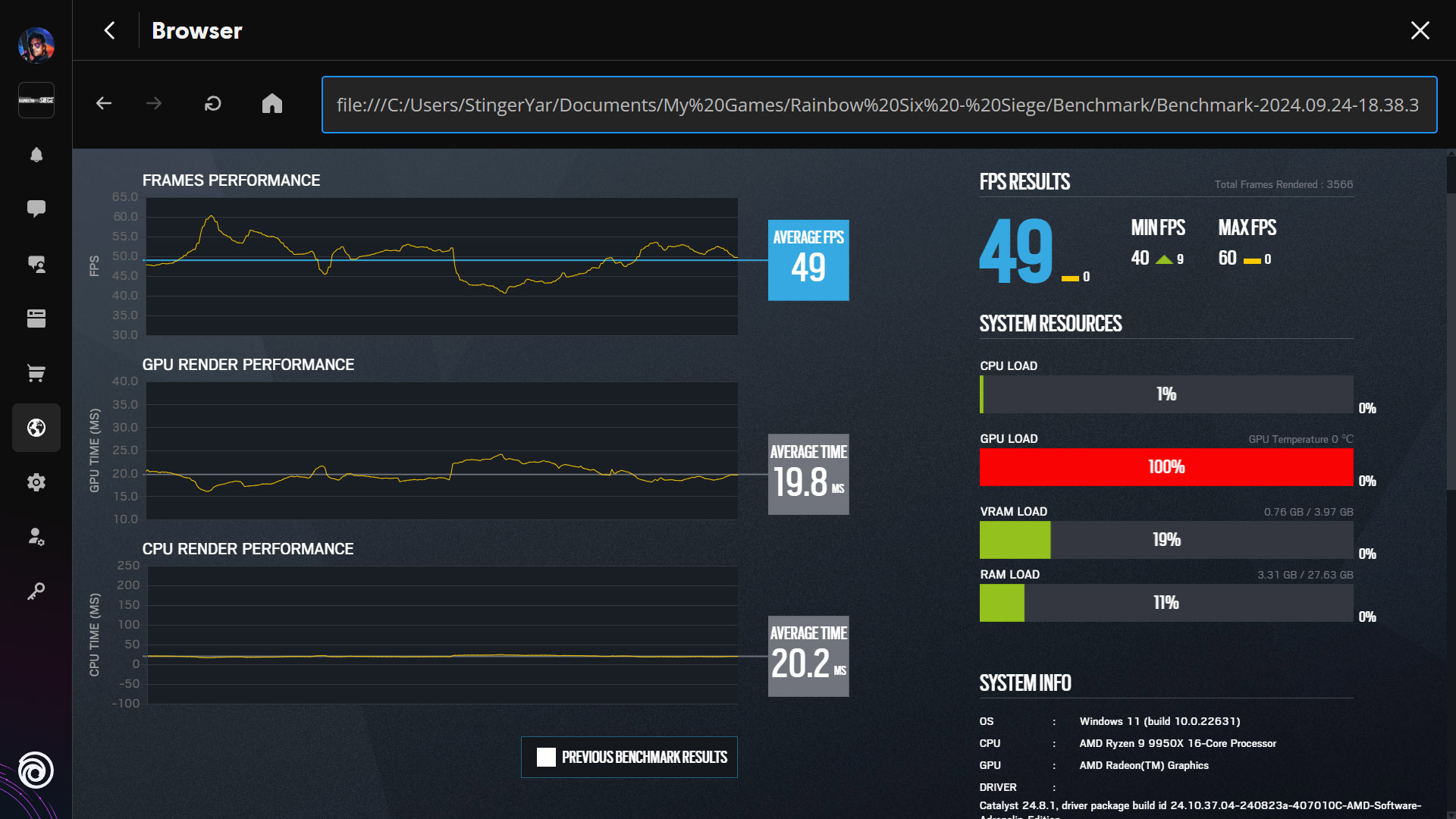The image size is (1456, 819).
Task: Click the browser forward arrow
Action: 154,104
